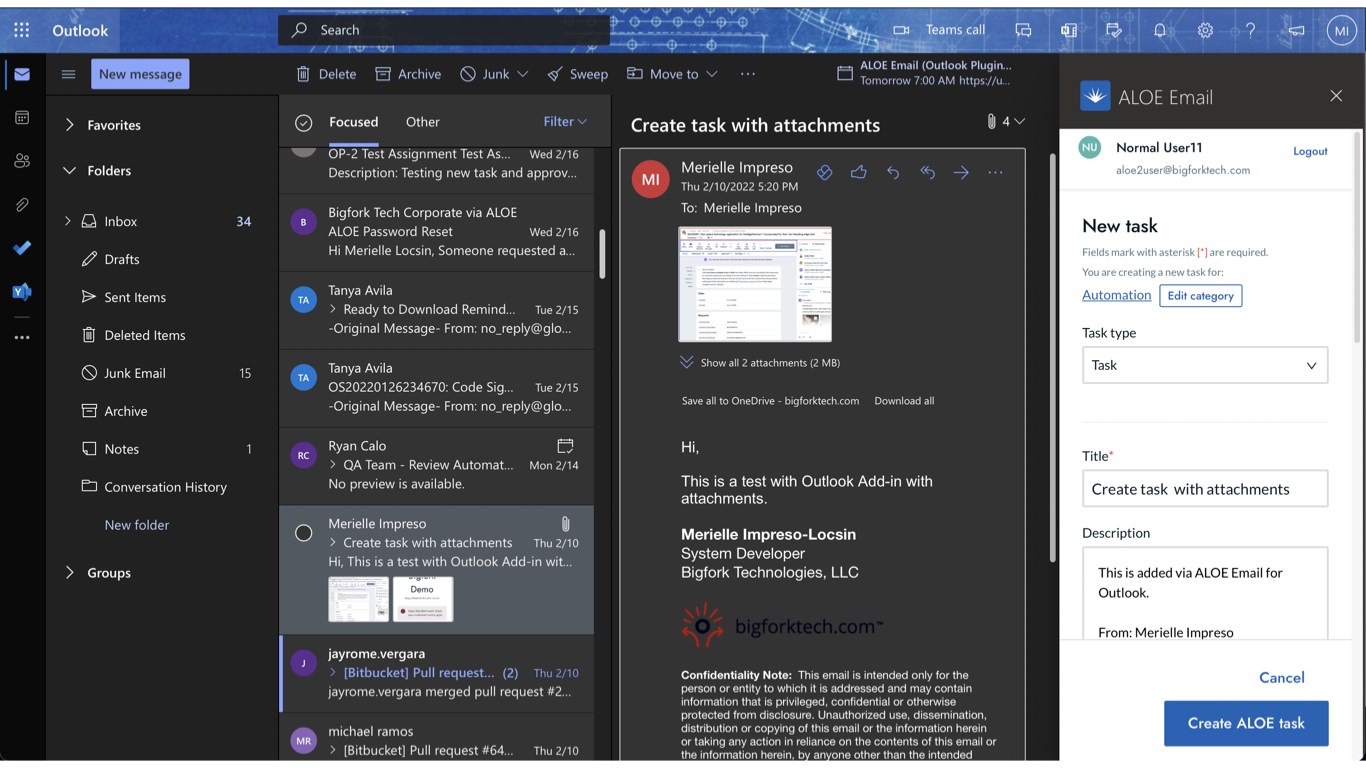This screenshot has width=1366, height=768.
Task: Click the Create ALOE task button
Action: [1246, 723]
